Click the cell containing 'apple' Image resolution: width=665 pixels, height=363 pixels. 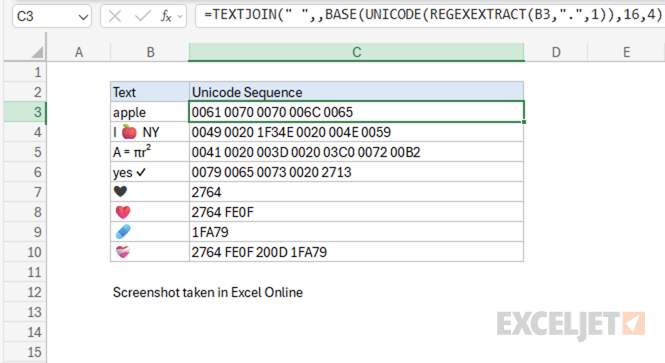click(150, 112)
